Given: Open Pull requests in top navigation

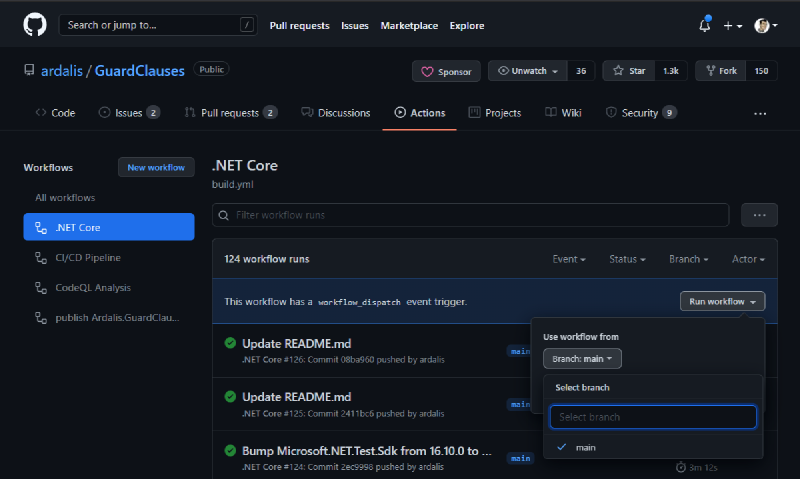Looking at the screenshot, I should 299,26.
